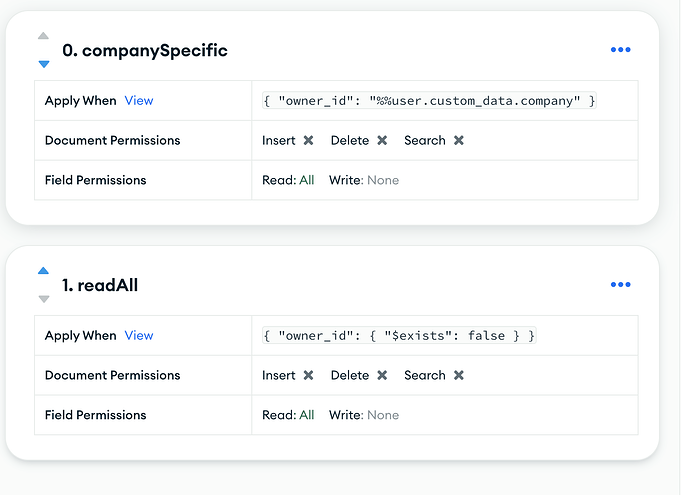Image resolution: width=690 pixels, height=495 pixels.
Task: Click View link in readAll Apply When
Action: pyautogui.click(x=139, y=336)
